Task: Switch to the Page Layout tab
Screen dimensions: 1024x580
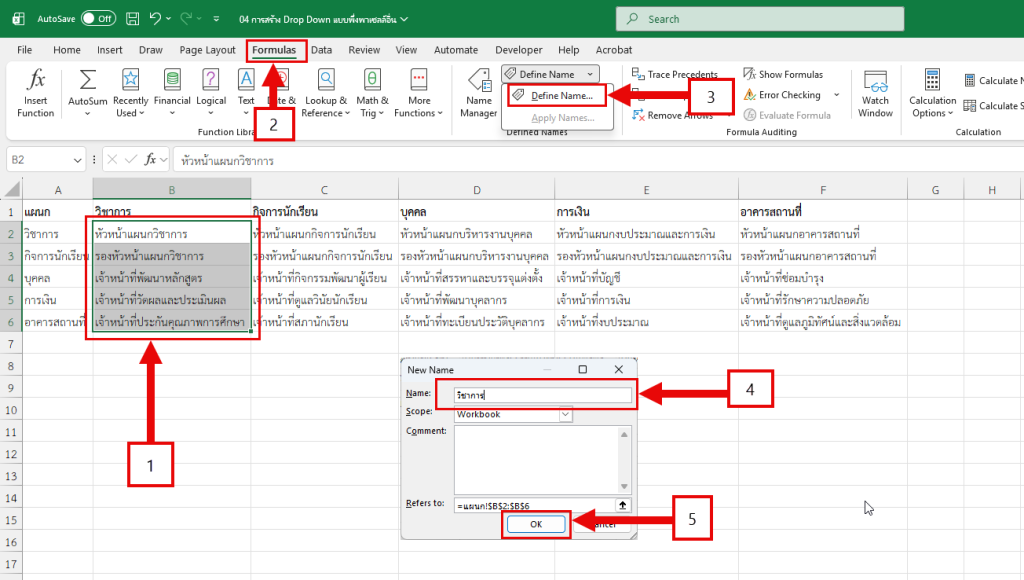Action: (x=207, y=50)
